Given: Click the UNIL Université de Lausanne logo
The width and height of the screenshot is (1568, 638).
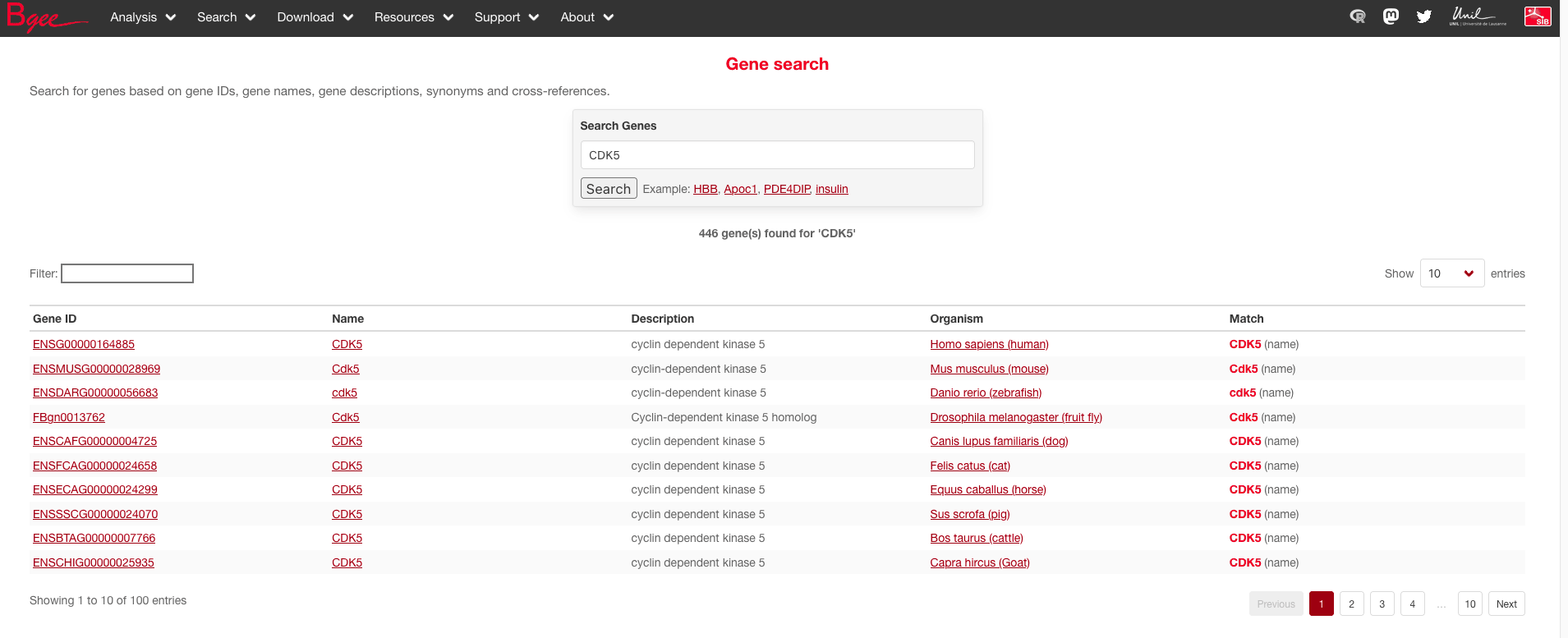Looking at the screenshot, I should (x=1478, y=16).
